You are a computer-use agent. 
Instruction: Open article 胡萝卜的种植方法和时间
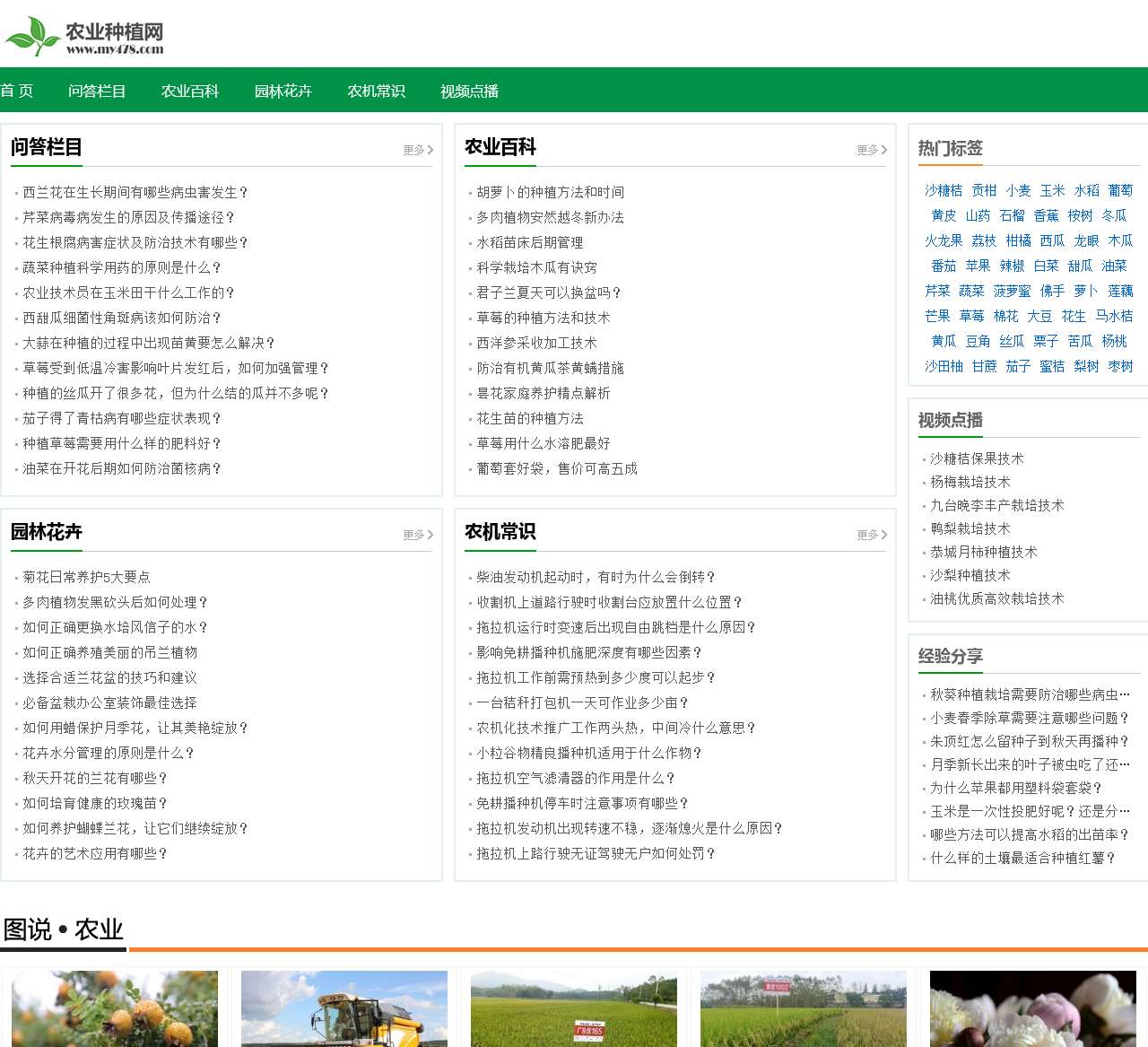(550, 192)
